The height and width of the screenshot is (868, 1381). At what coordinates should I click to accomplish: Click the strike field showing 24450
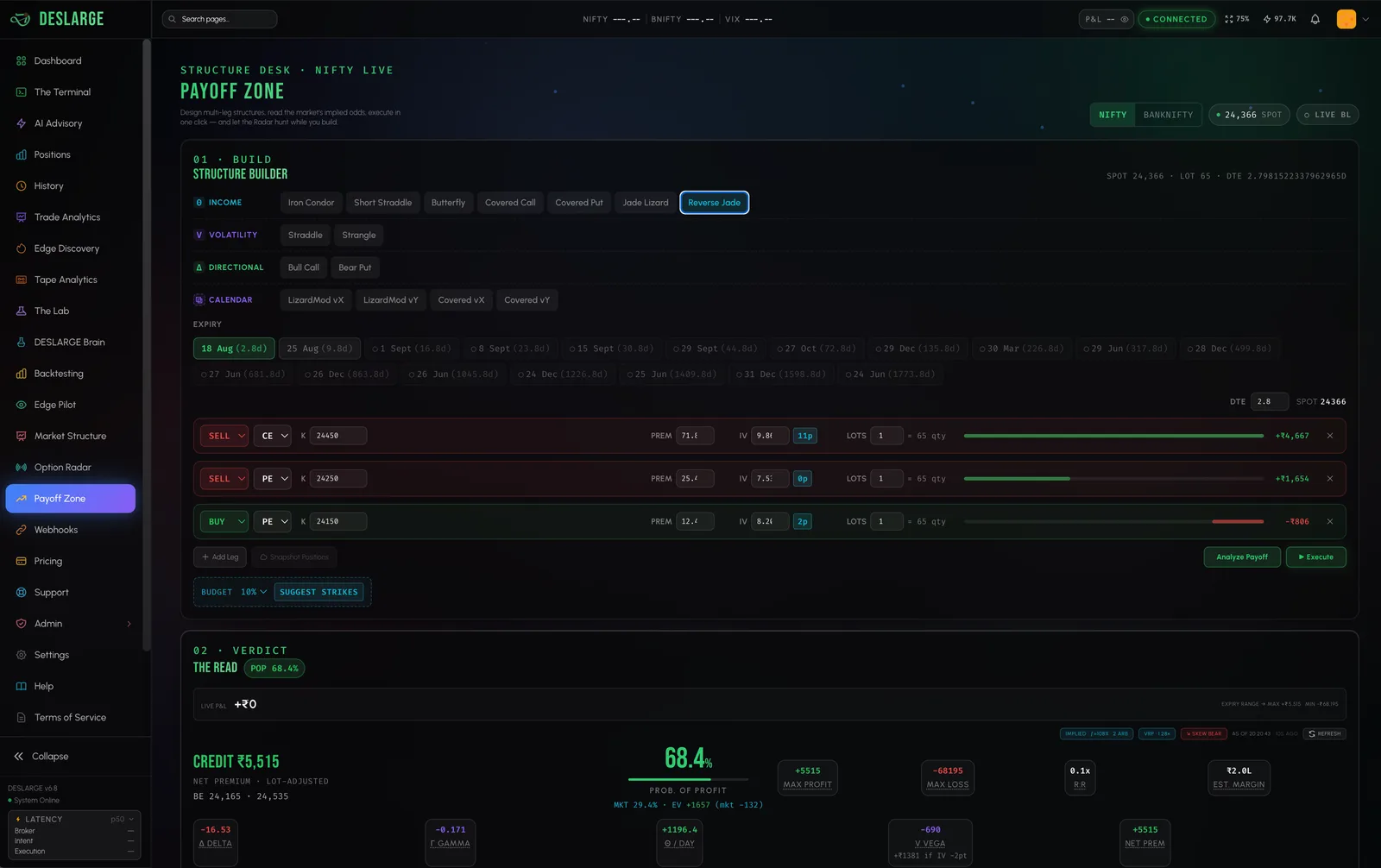click(338, 436)
